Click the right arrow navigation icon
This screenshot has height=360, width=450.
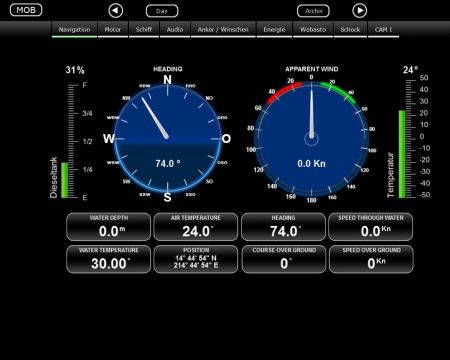359,11
